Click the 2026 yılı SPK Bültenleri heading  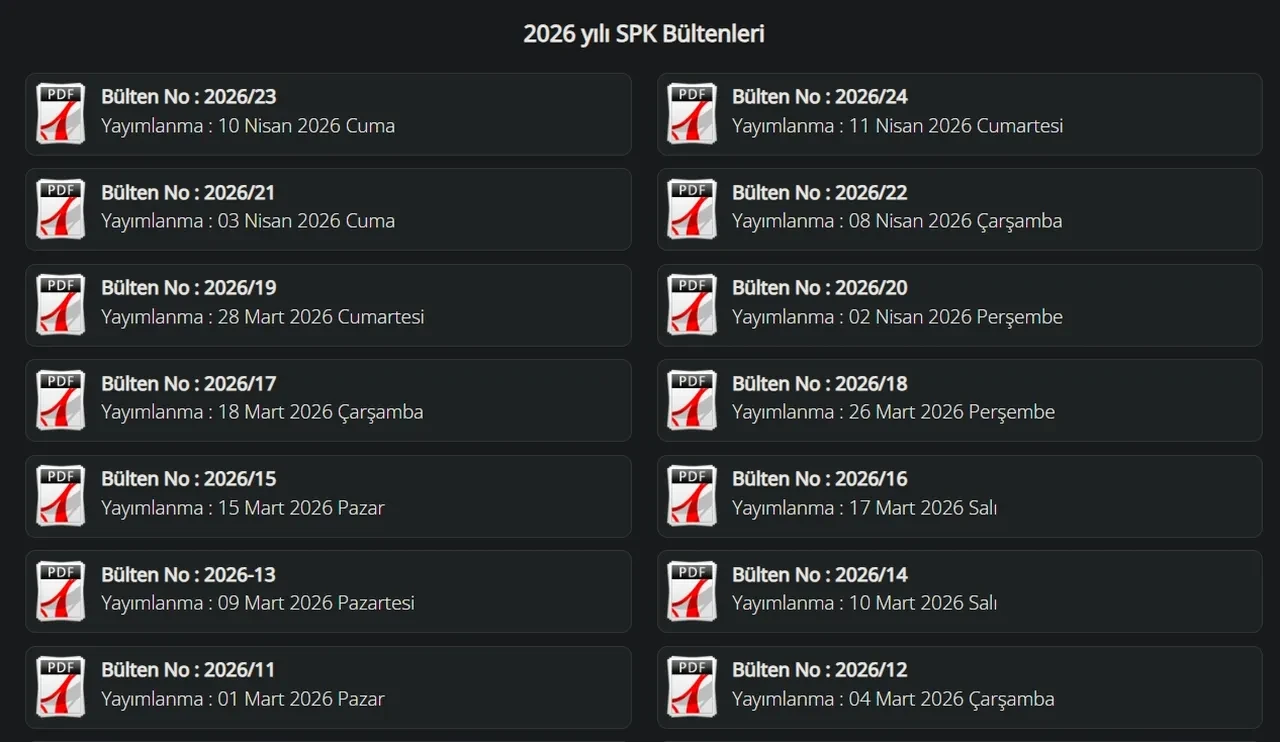click(x=644, y=34)
